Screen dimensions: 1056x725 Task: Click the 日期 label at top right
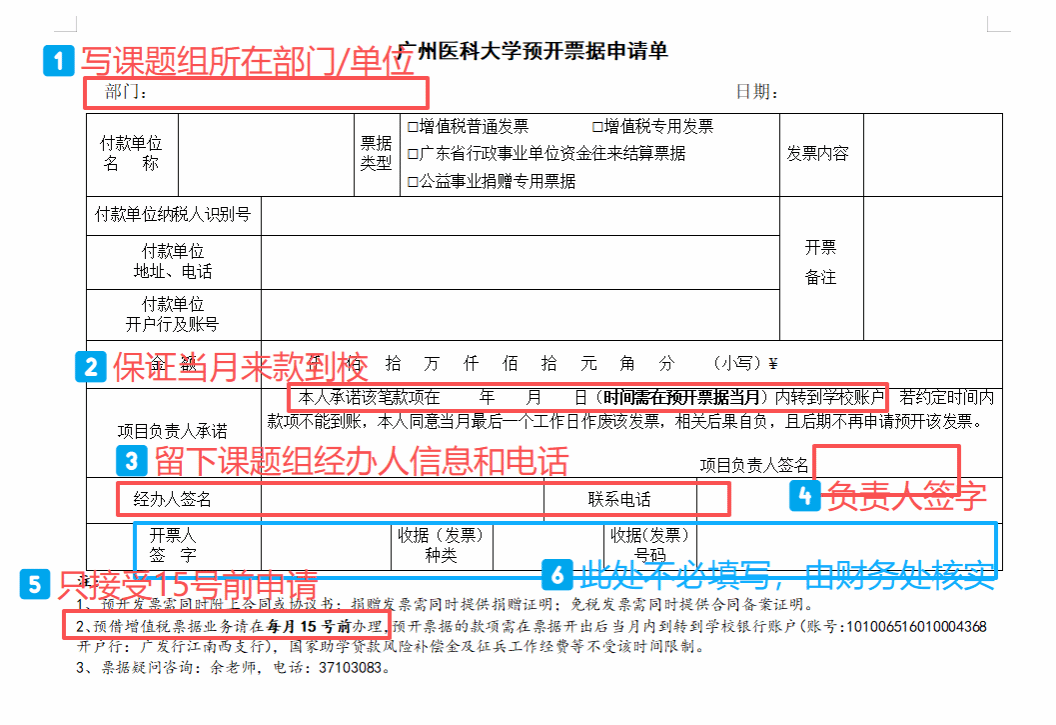[x=757, y=92]
